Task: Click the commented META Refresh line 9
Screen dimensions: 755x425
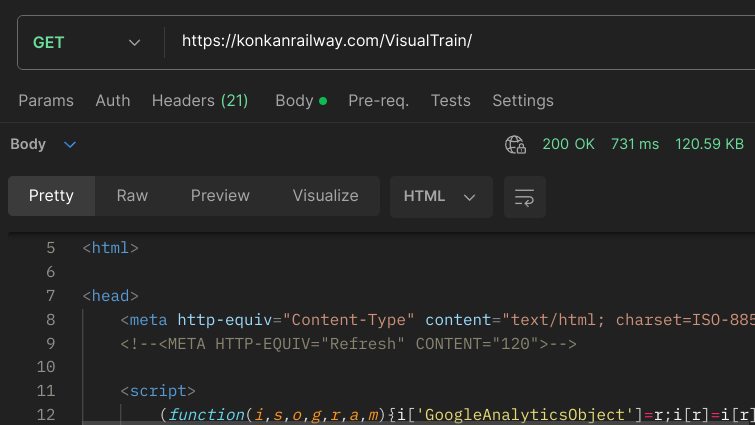Action: pyautogui.click(x=349, y=344)
